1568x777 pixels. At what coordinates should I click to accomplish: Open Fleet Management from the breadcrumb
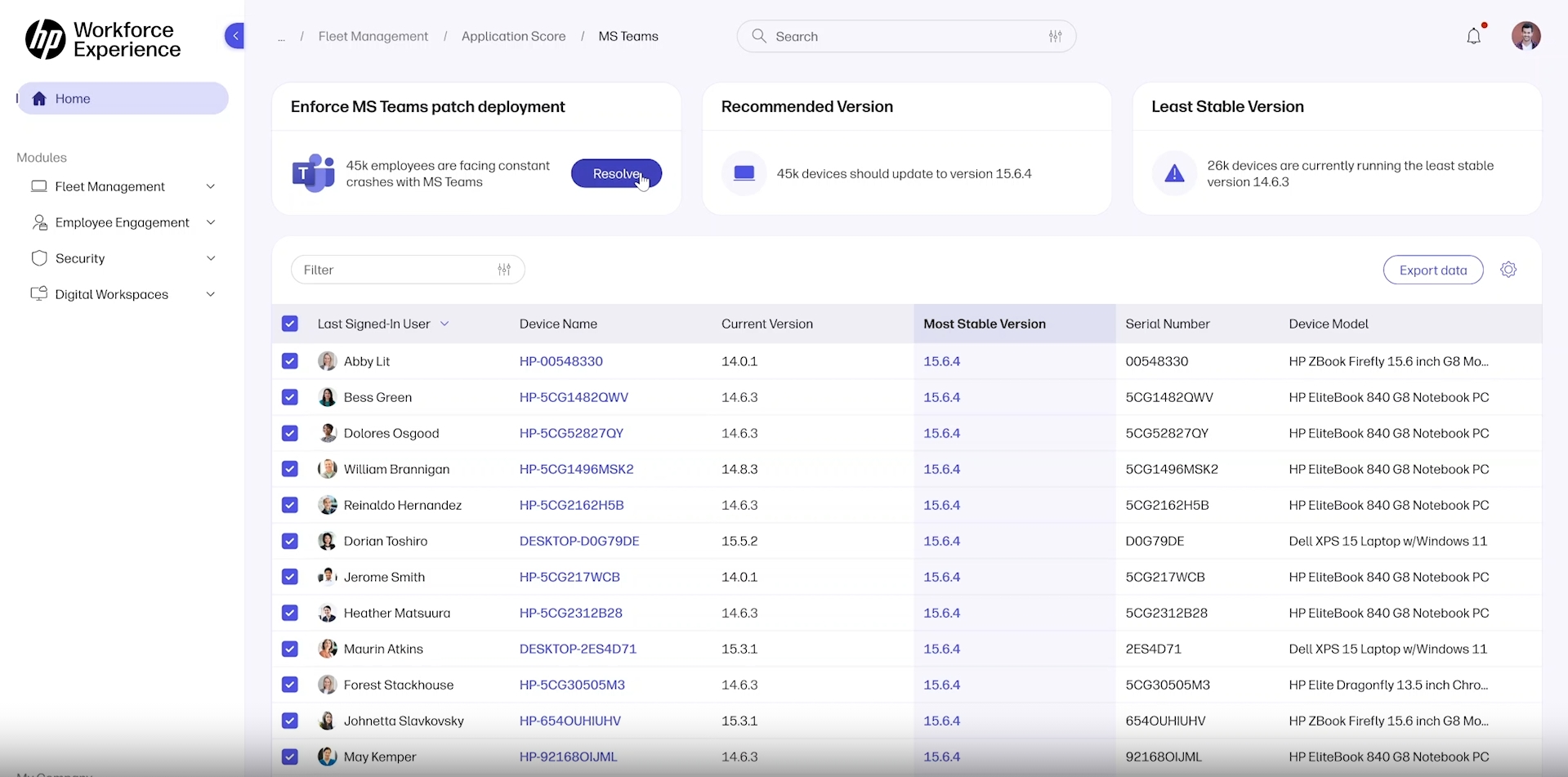373,36
